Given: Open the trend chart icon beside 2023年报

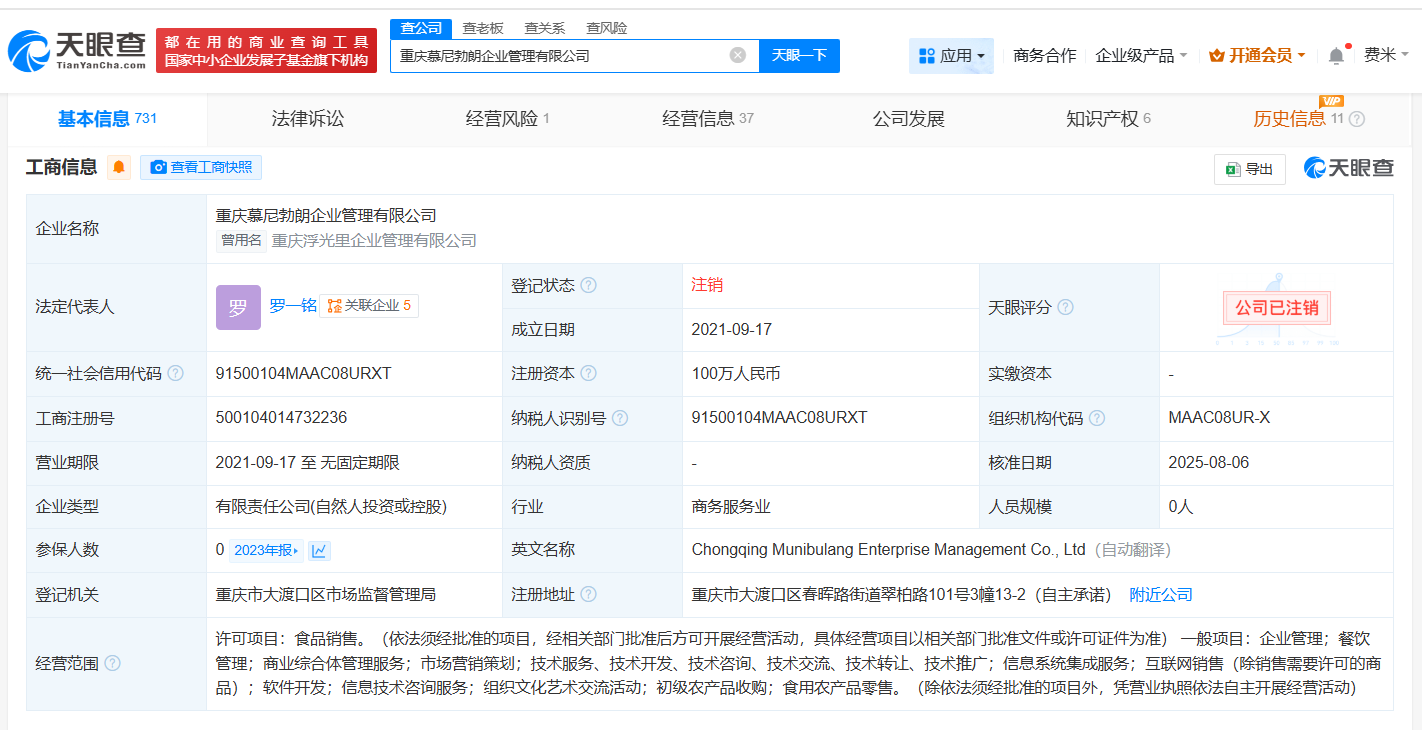Looking at the screenshot, I should pos(318,549).
